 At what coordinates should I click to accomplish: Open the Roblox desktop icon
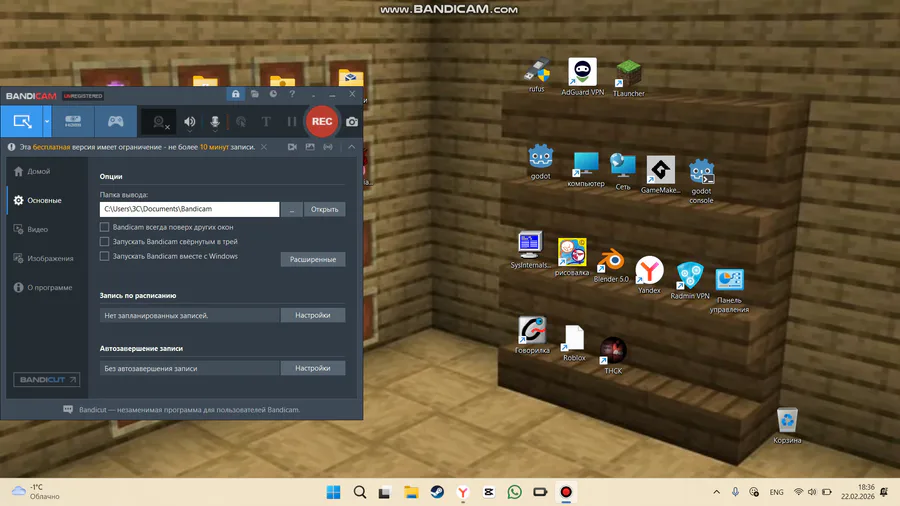[x=574, y=343]
